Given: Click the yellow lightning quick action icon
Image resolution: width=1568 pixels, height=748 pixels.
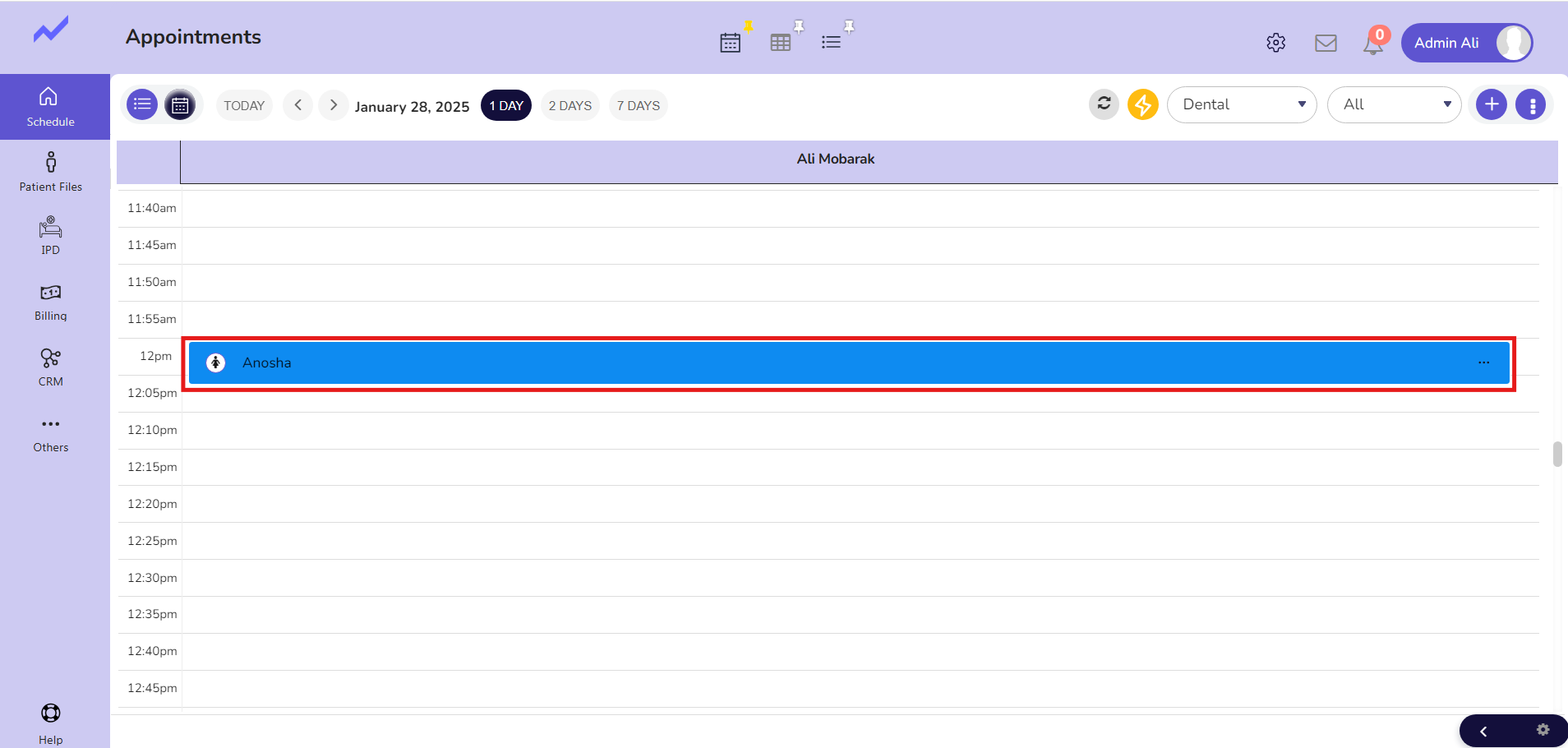Looking at the screenshot, I should [x=1142, y=104].
